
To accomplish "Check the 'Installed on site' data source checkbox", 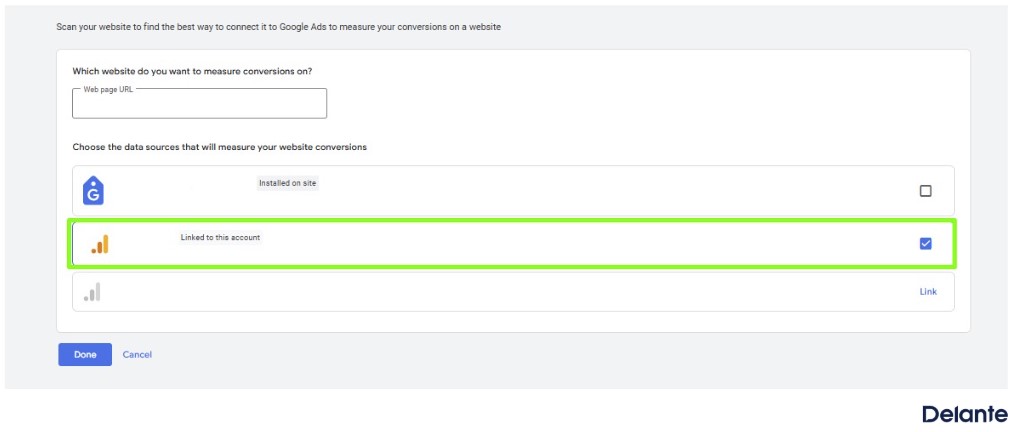I will (926, 191).
